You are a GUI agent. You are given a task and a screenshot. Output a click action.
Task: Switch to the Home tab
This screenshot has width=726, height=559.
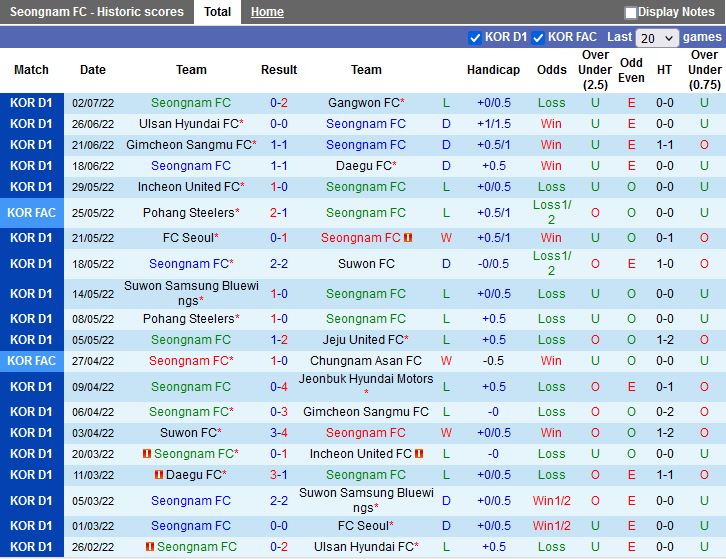pyautogui.click(x=267, y=12)
